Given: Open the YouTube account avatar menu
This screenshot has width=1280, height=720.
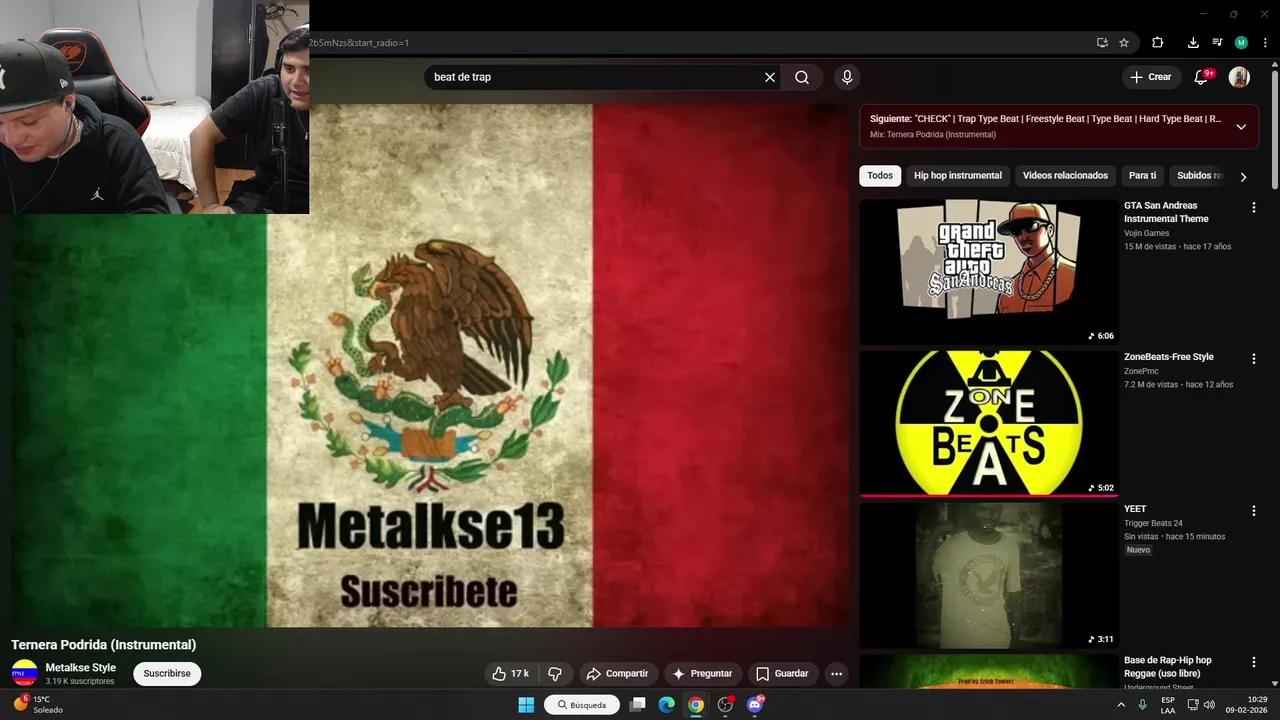Looking at the screenshot, I should pyautogui.click(x=1239, y=77).
